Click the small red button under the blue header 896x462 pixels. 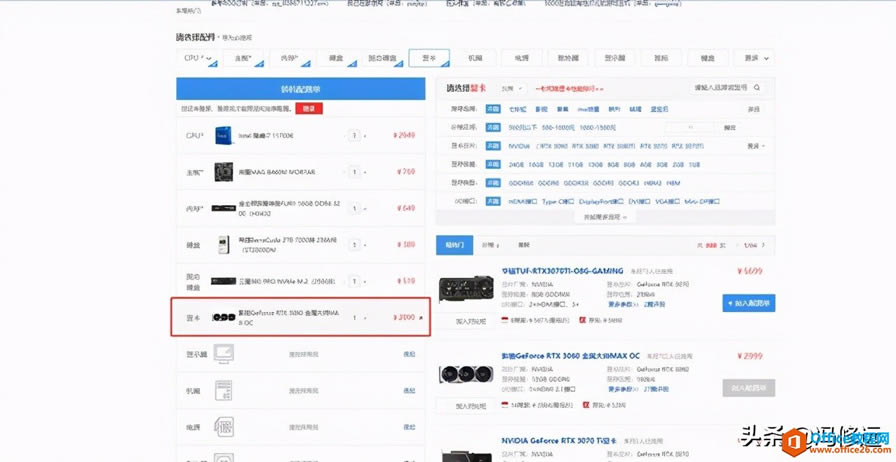click(x=309, y=109)
